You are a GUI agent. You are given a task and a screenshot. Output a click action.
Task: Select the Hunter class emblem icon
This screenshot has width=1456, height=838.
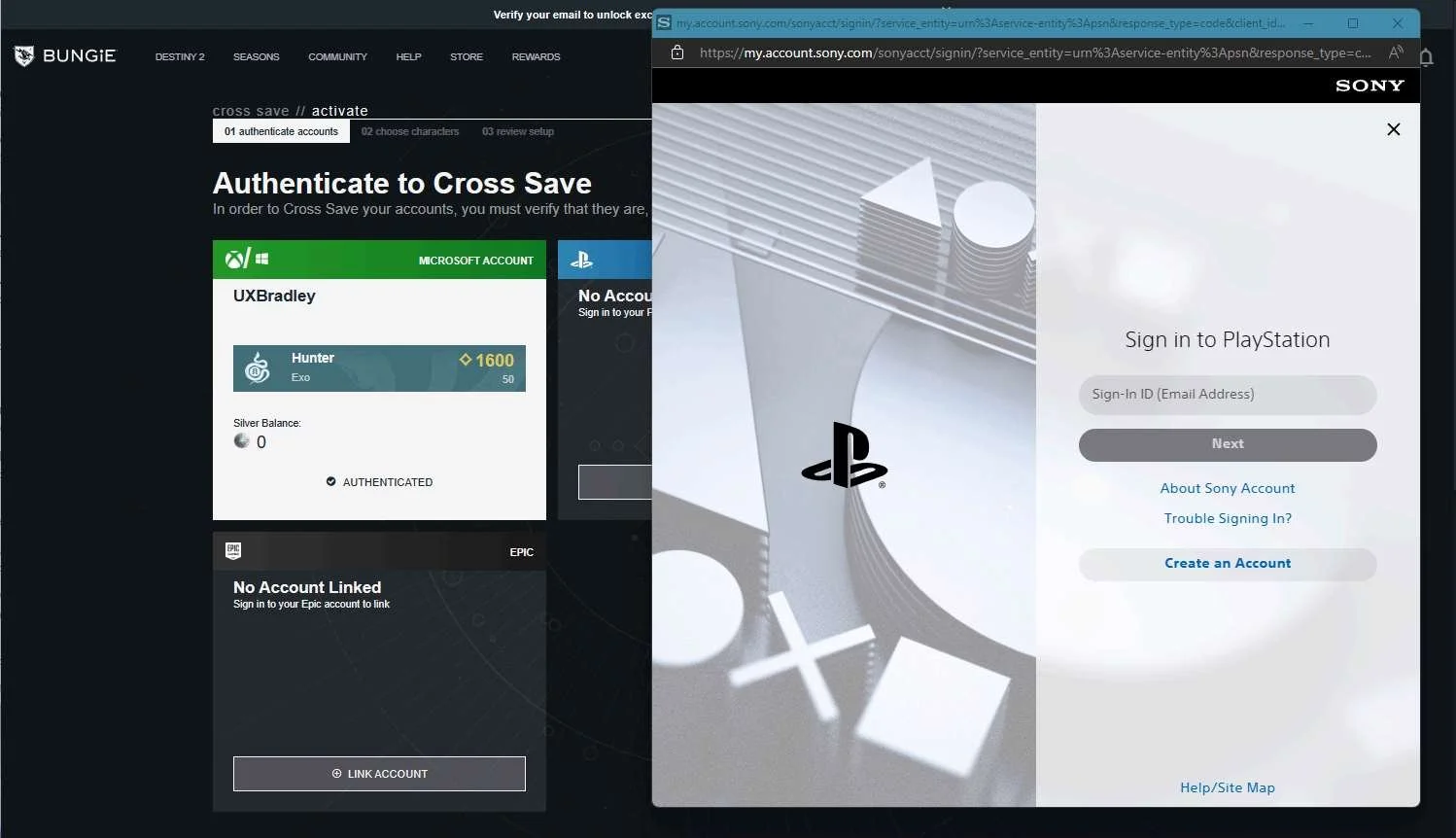tap(257, 368)
